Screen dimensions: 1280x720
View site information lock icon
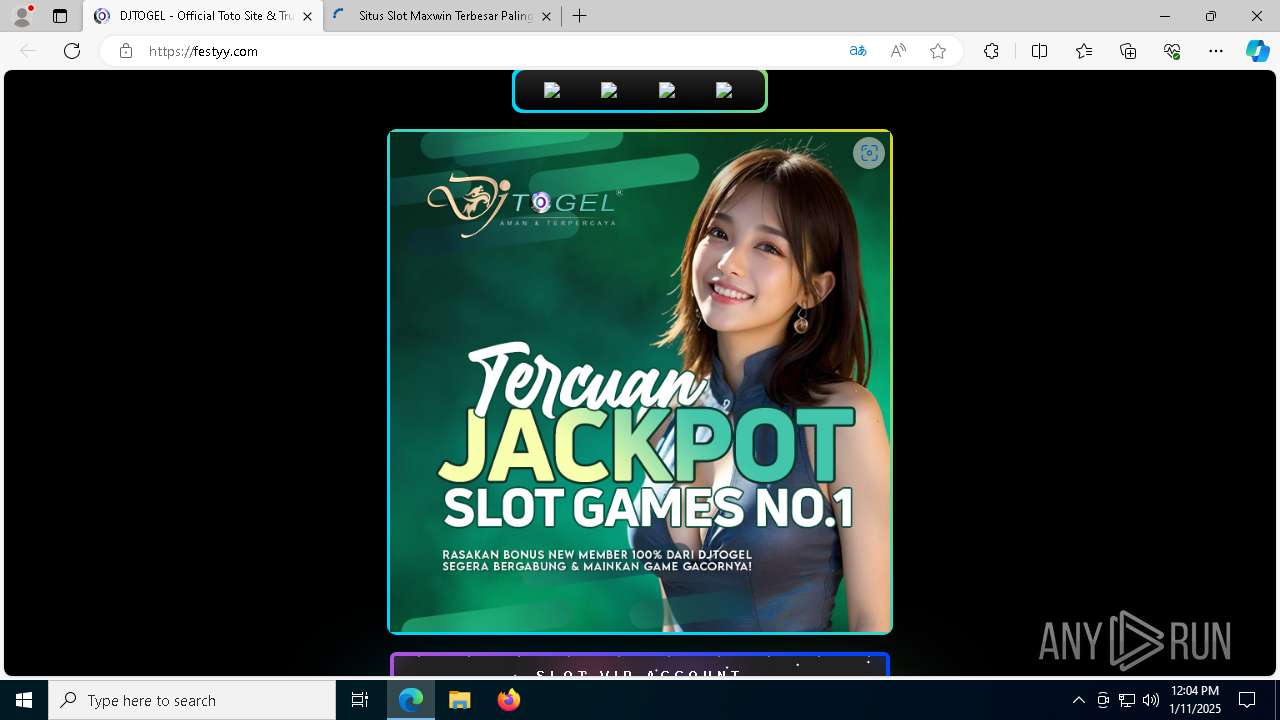click(x=126, y=51)
